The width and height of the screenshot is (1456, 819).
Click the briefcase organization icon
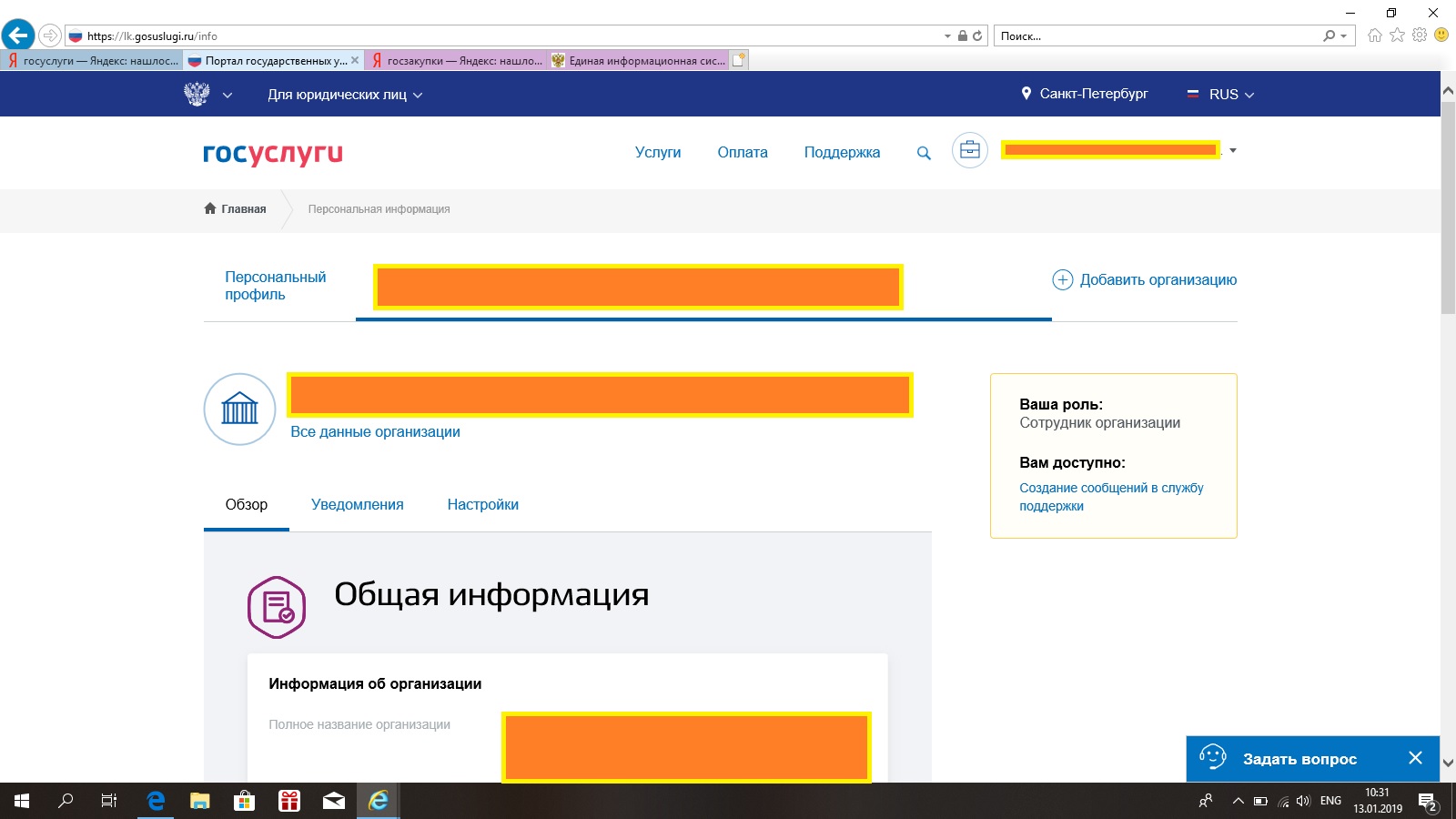click(970, 150)
